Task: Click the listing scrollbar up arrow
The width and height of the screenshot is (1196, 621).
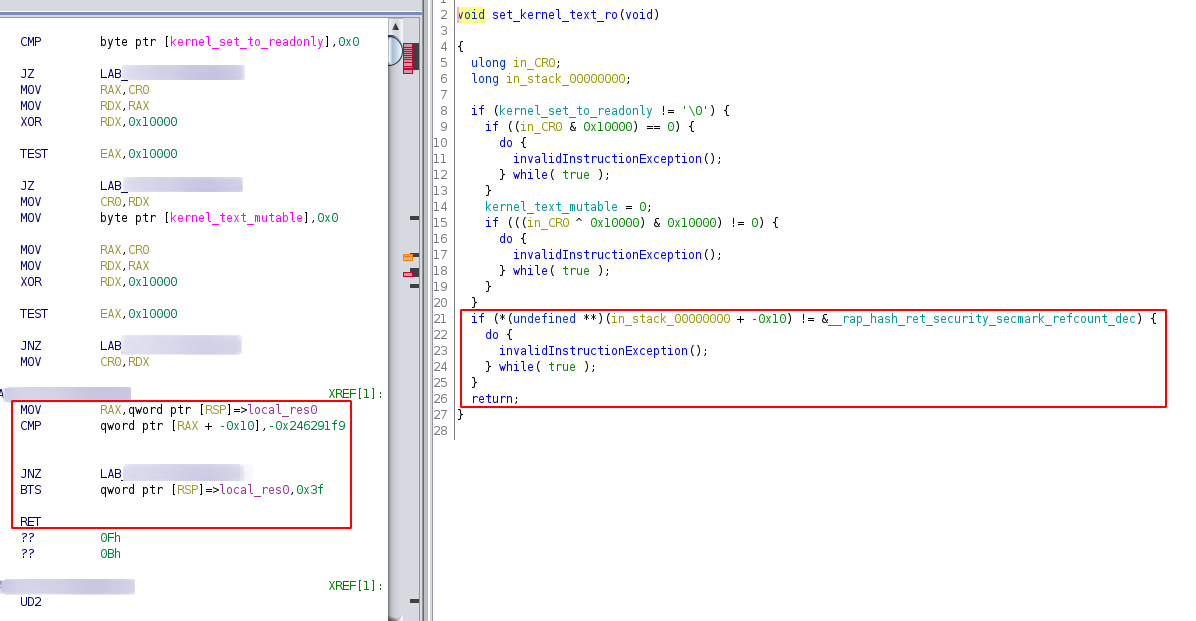Action: coord(395,27)
